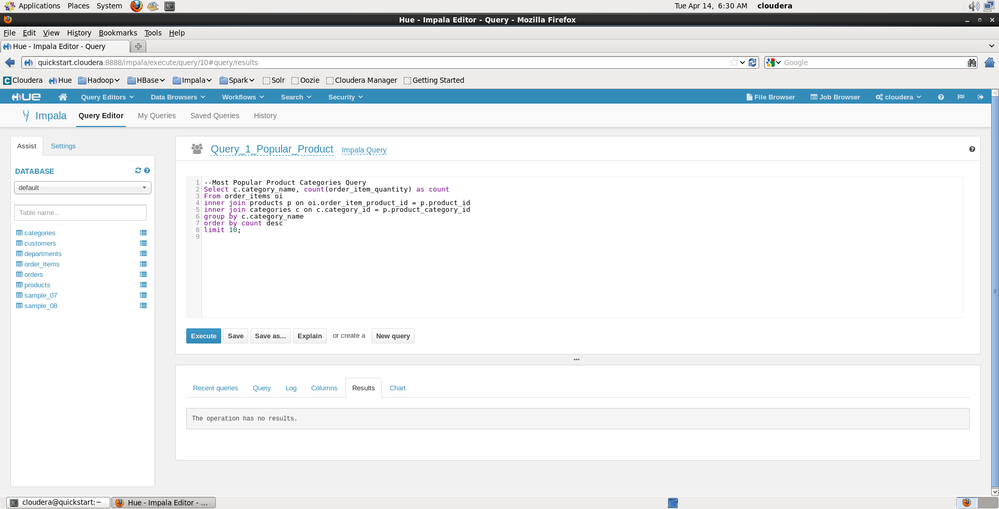Click the sign out icon in Hue navbar

981,97
